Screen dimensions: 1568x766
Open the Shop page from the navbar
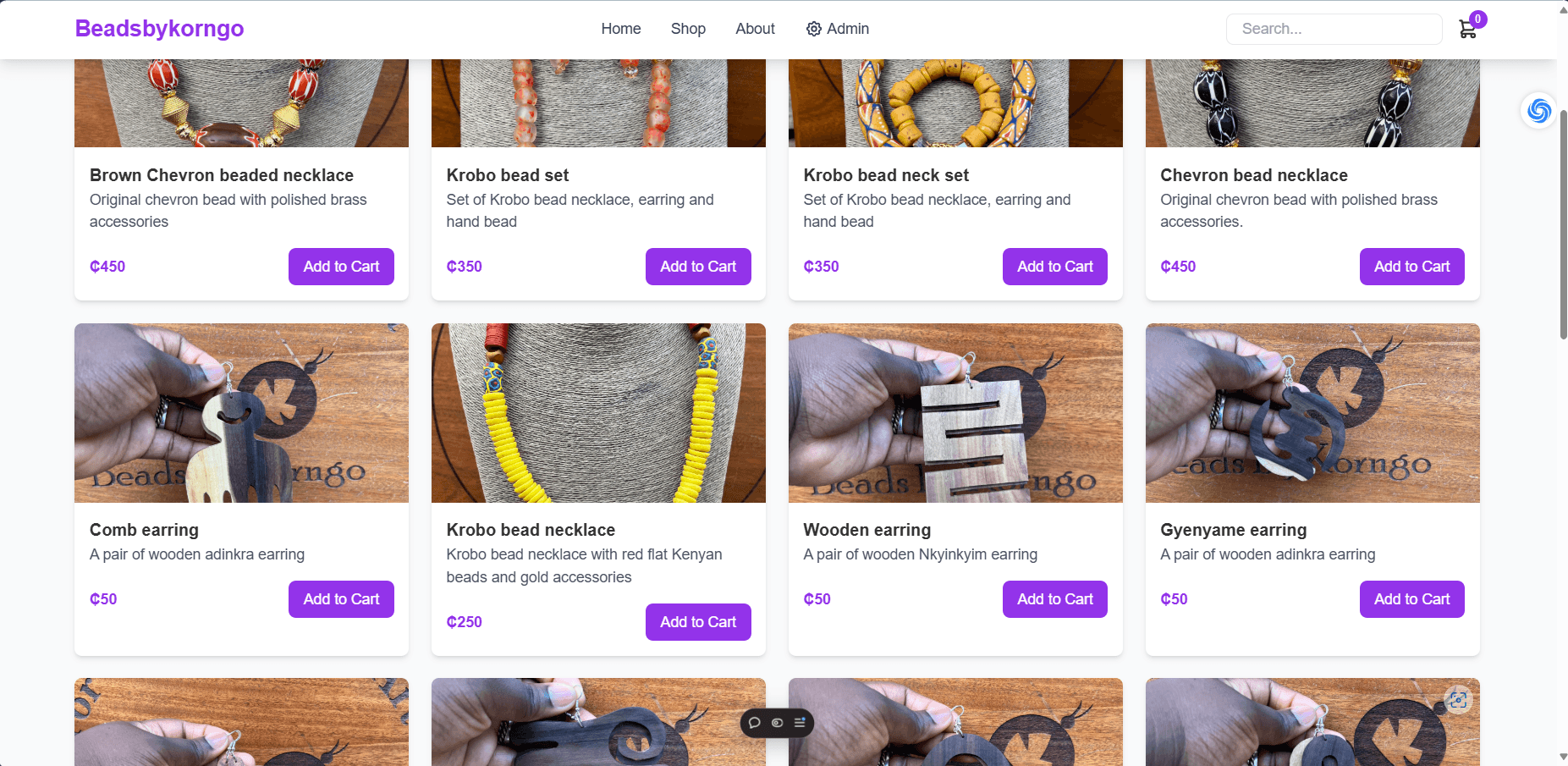687,28
